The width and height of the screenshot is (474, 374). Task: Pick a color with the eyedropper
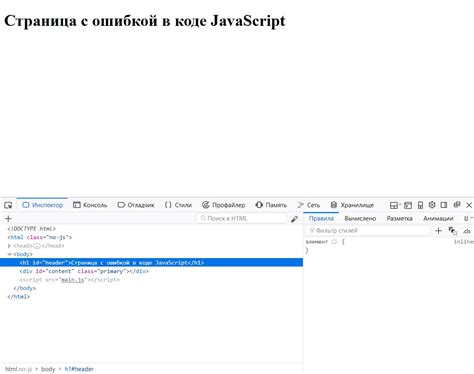coord(294,219)
